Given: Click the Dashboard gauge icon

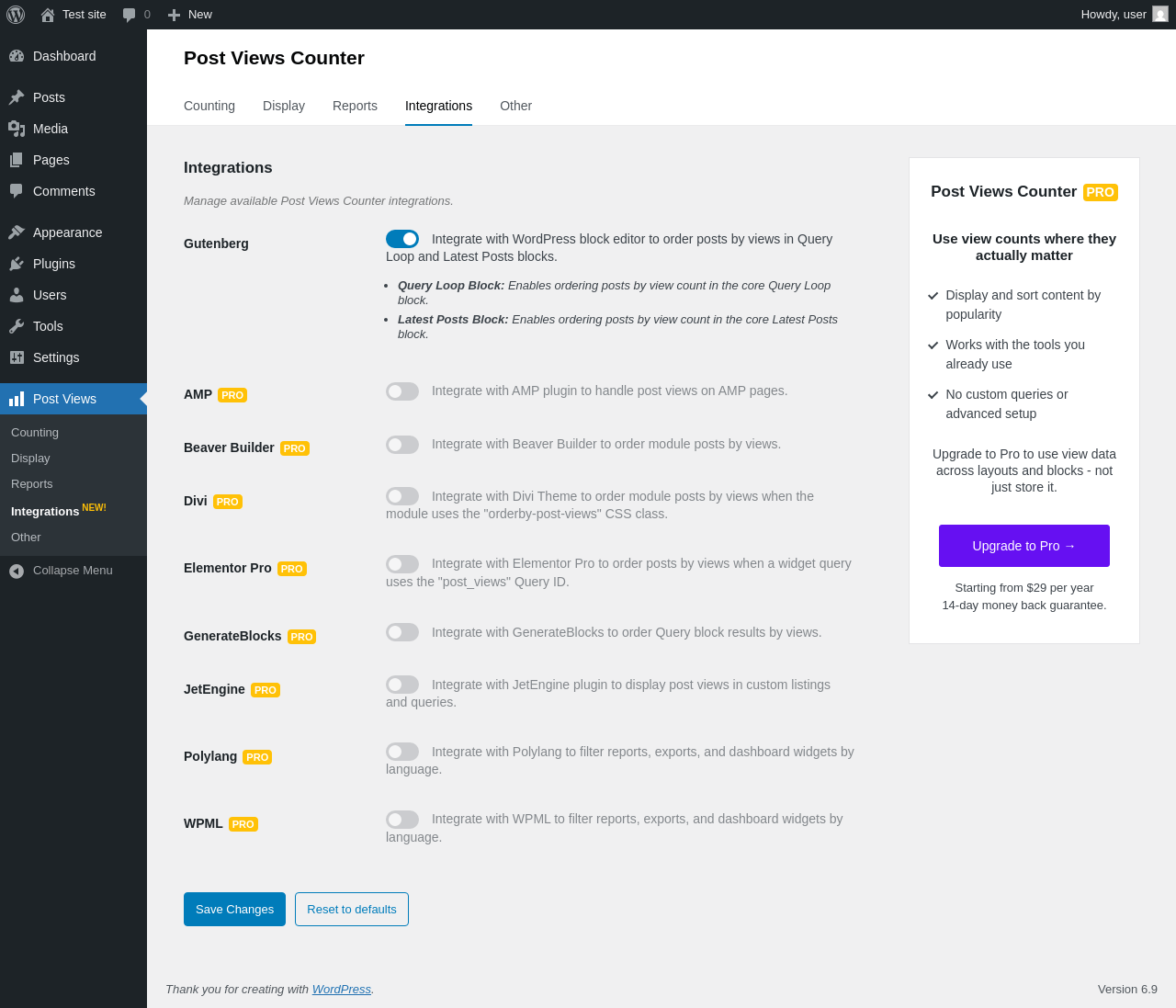Looking at the screenshot, I should tap(17, 56).
